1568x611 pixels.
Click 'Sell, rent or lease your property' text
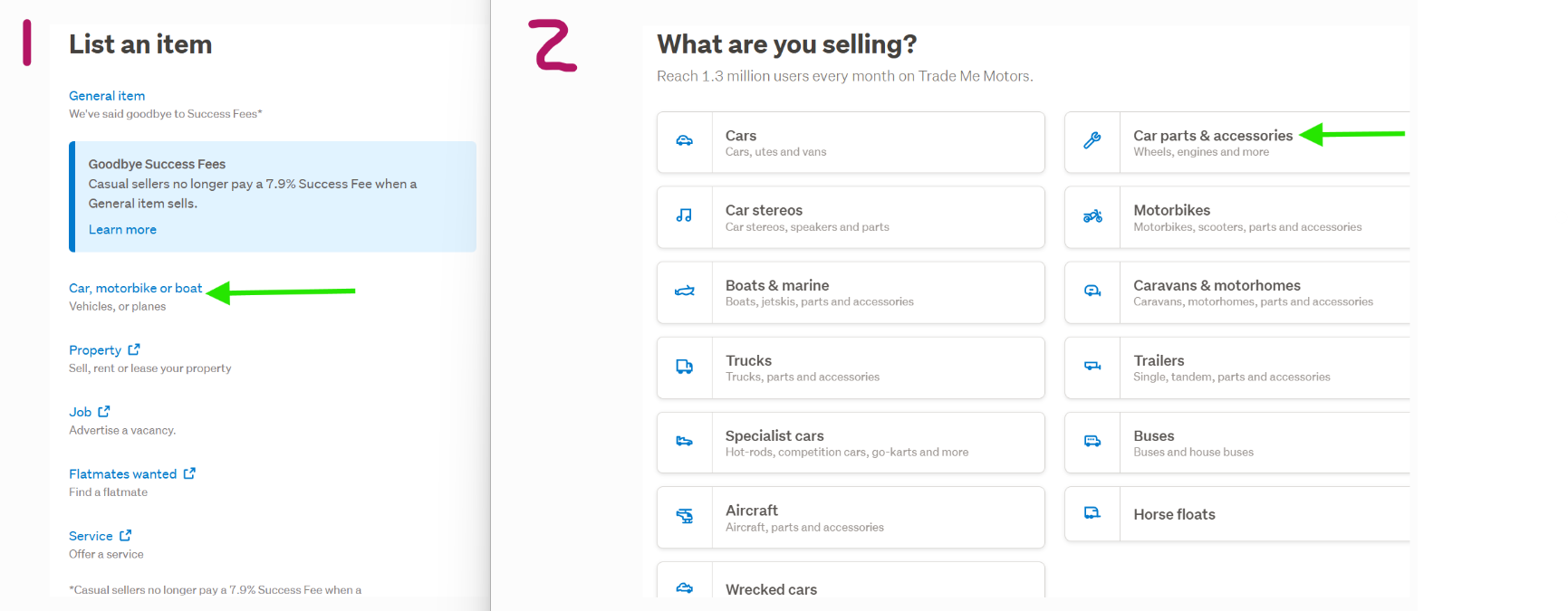coord(150,368)
